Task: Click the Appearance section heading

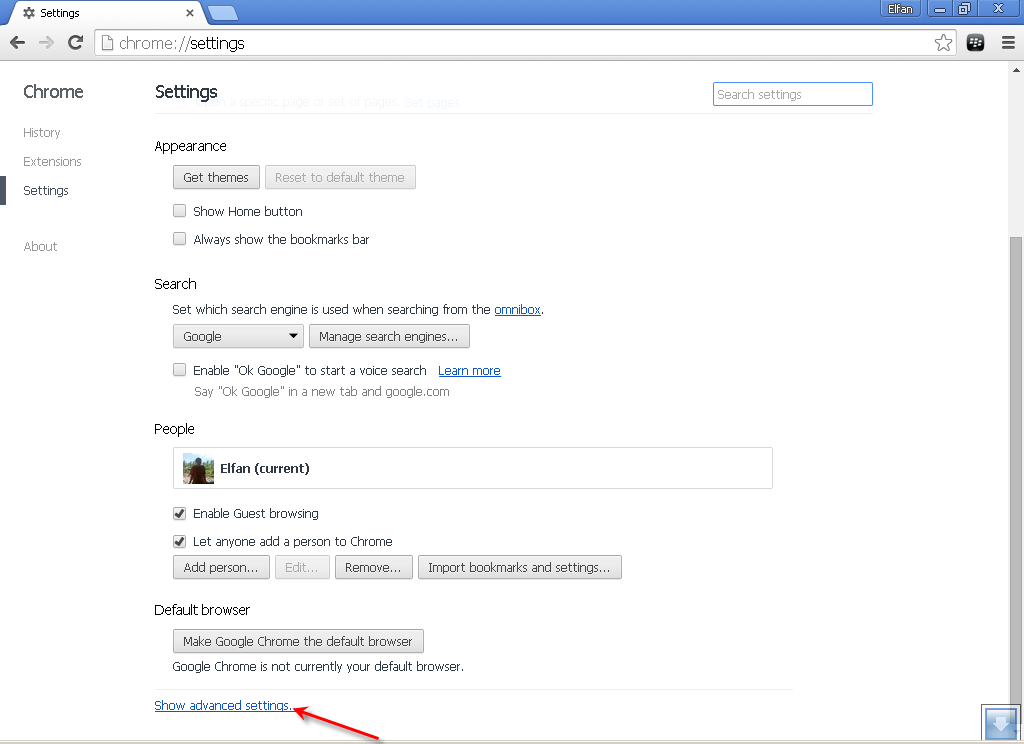Action: coord(191,146)
